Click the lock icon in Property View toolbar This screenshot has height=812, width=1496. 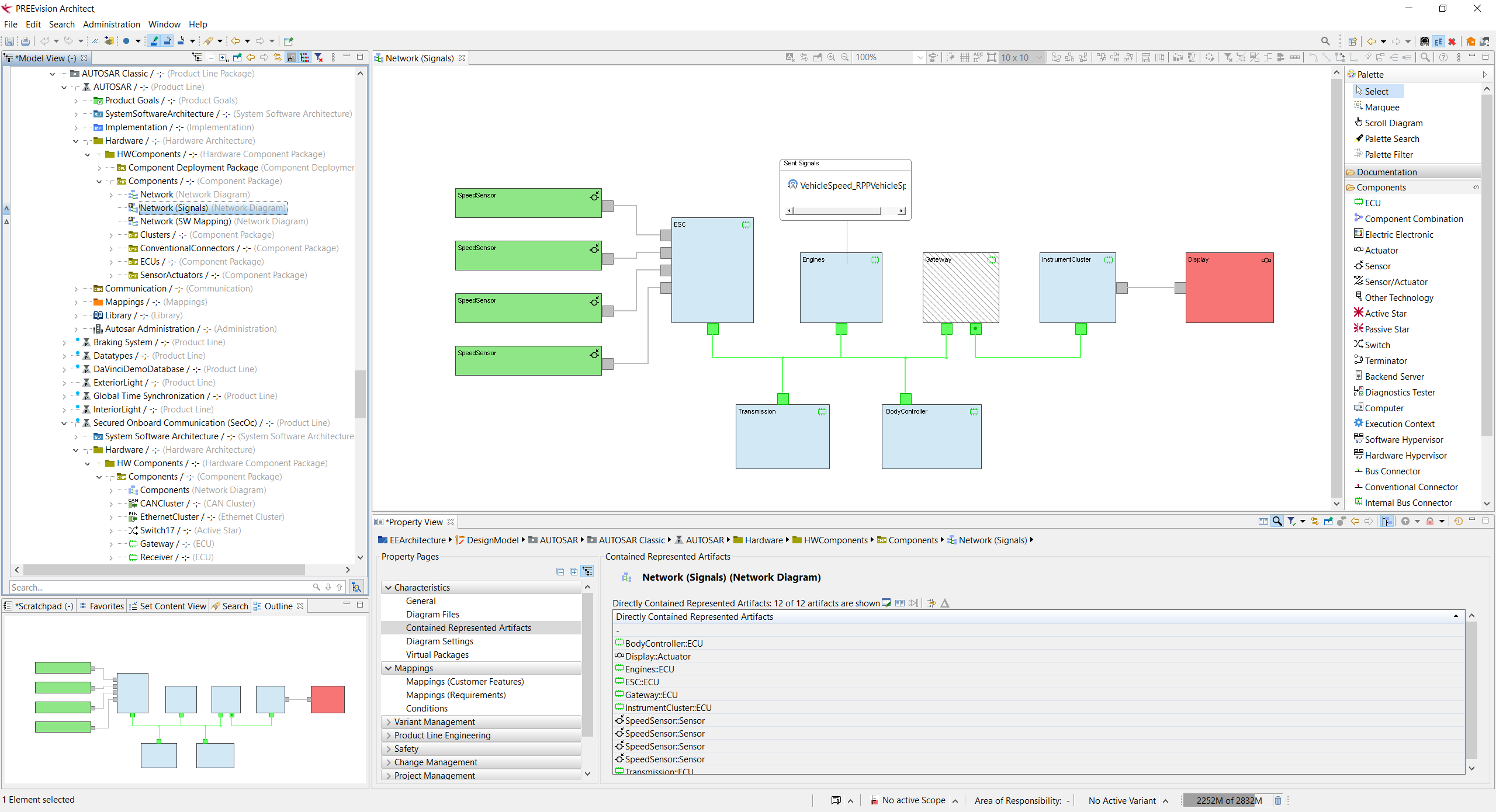1429,521
